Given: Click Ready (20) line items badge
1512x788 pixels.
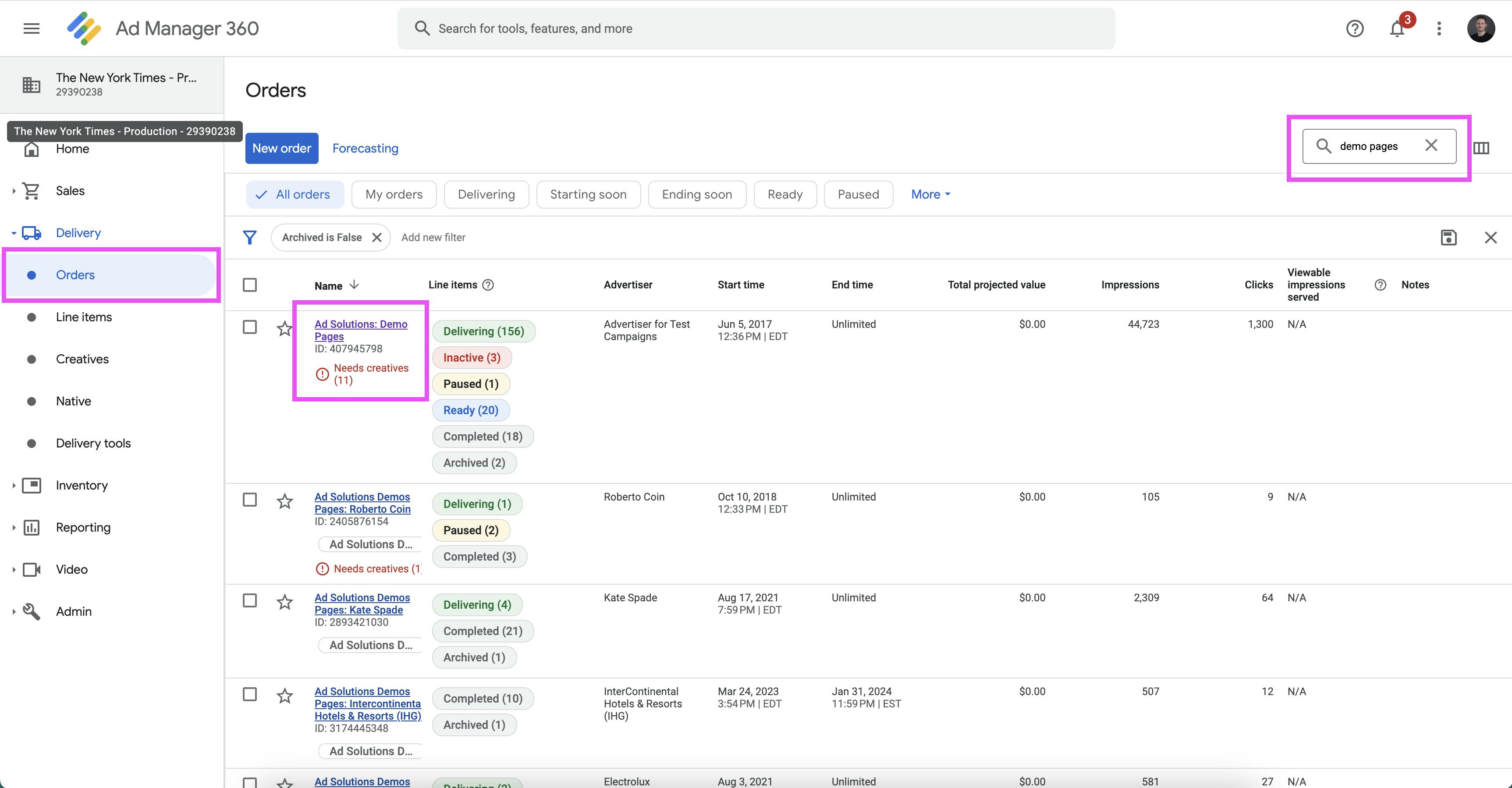Looking at the screenshot, I should (x=471, y=410).
